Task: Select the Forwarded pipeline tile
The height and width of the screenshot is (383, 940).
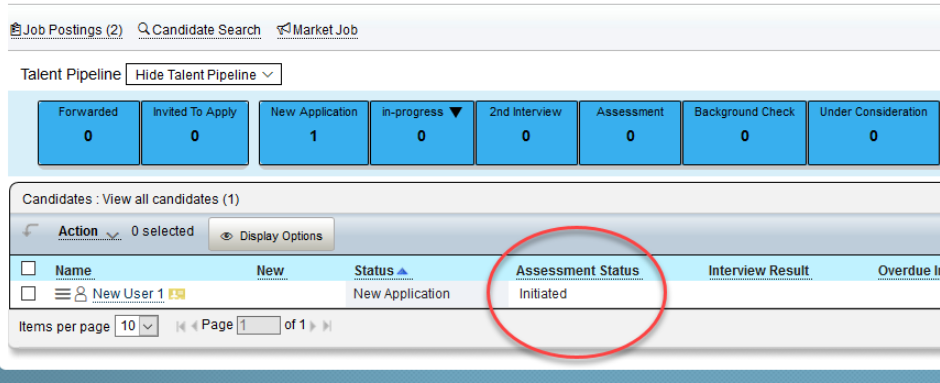Action: point(89,132)
